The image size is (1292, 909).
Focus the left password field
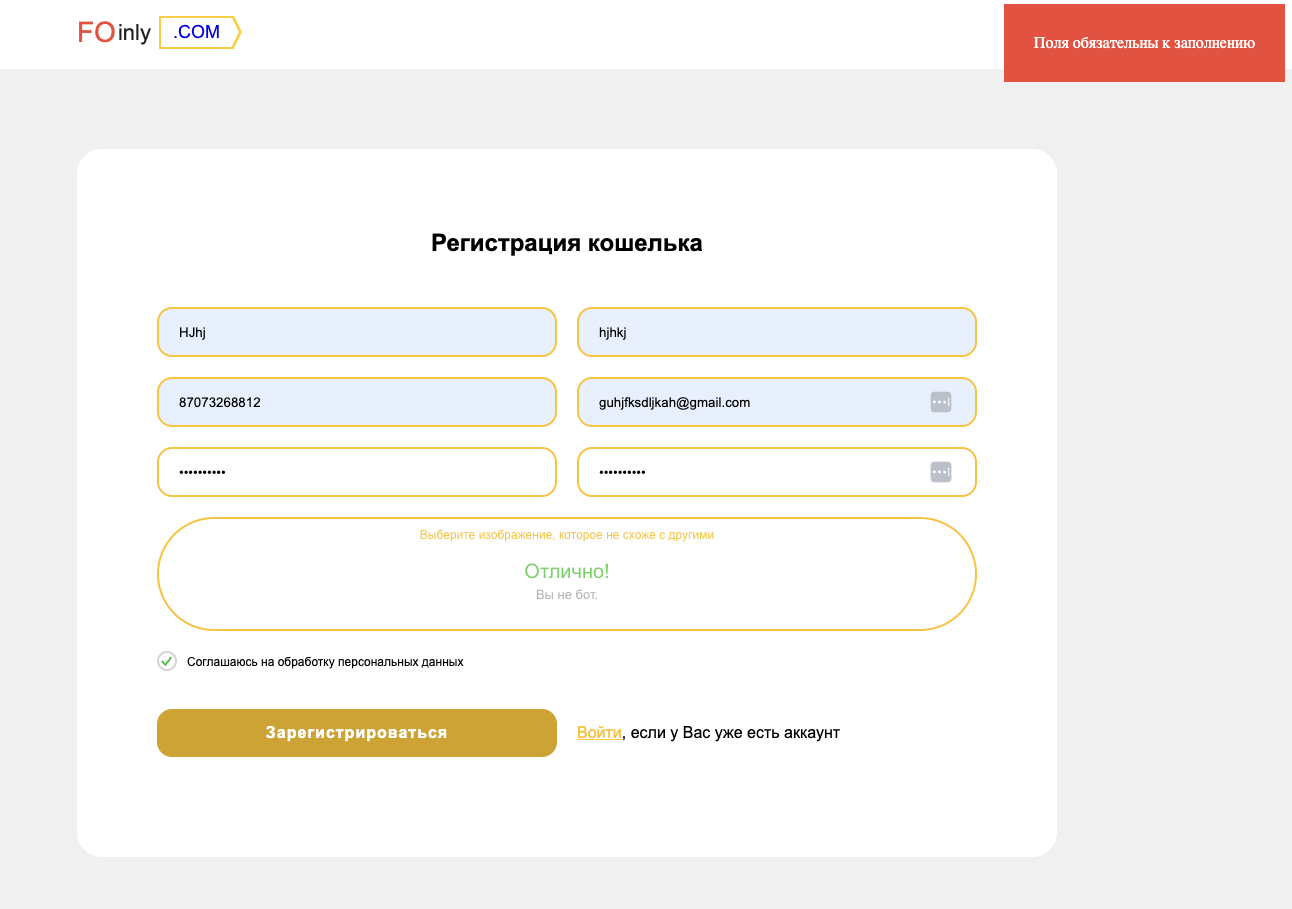[356, 472]
